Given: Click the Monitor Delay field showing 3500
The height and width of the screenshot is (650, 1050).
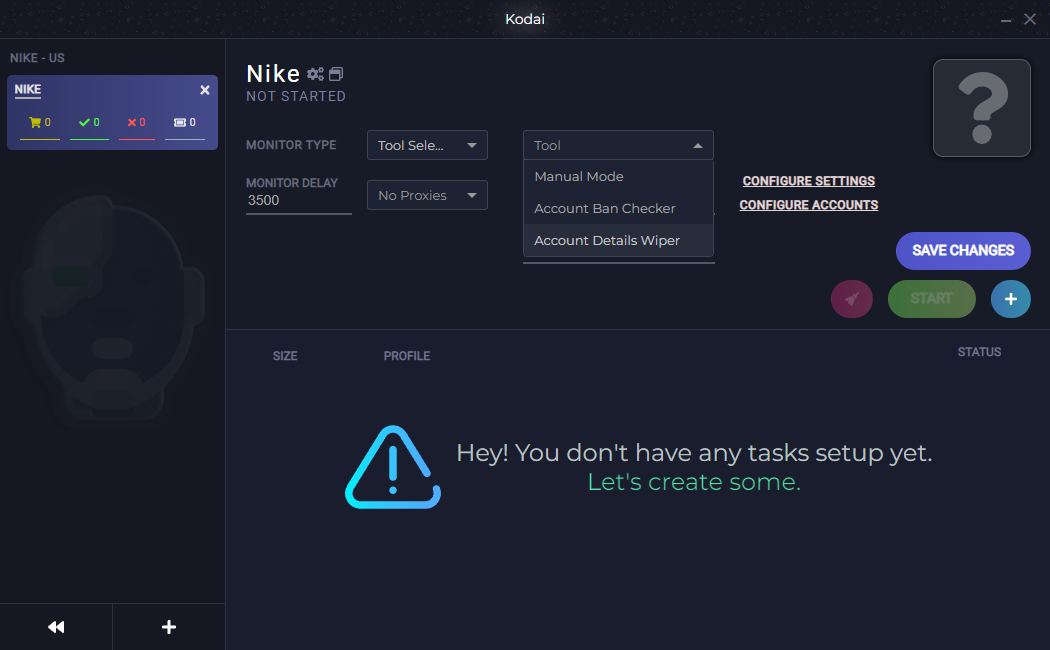Looking at the screenshot, I should pos(299,201).
